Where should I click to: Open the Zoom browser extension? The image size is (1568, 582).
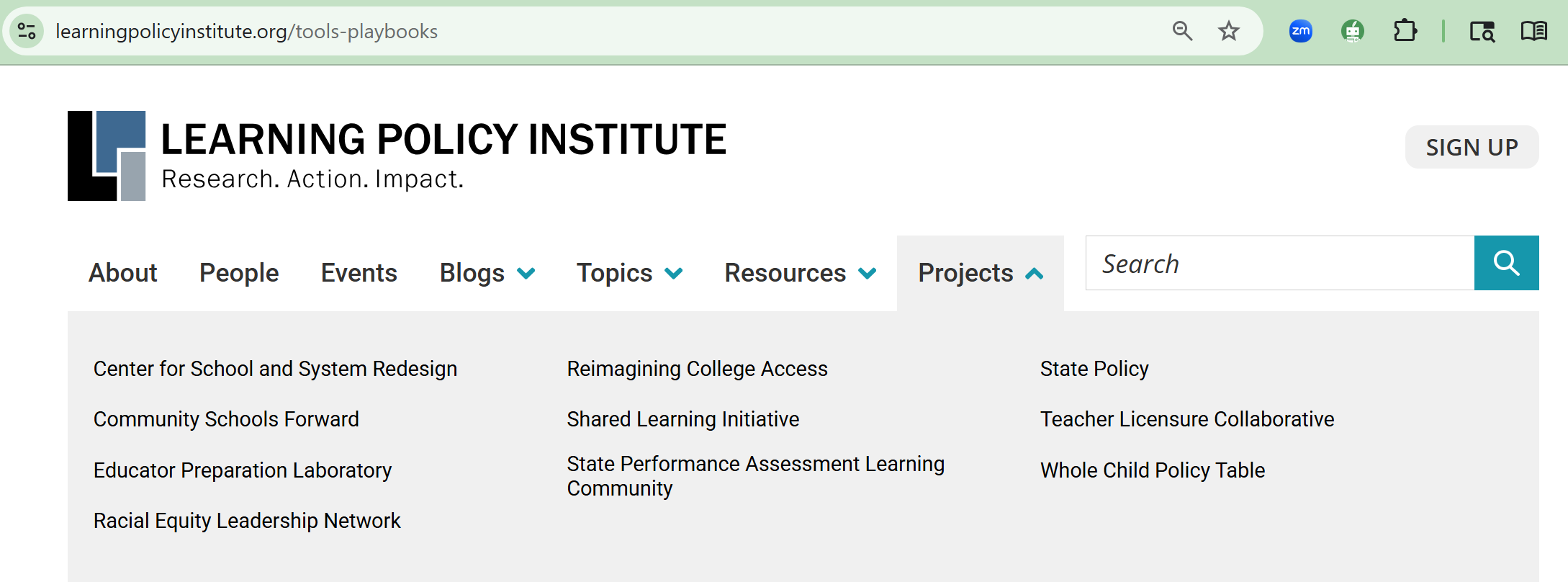(1301, 31)
